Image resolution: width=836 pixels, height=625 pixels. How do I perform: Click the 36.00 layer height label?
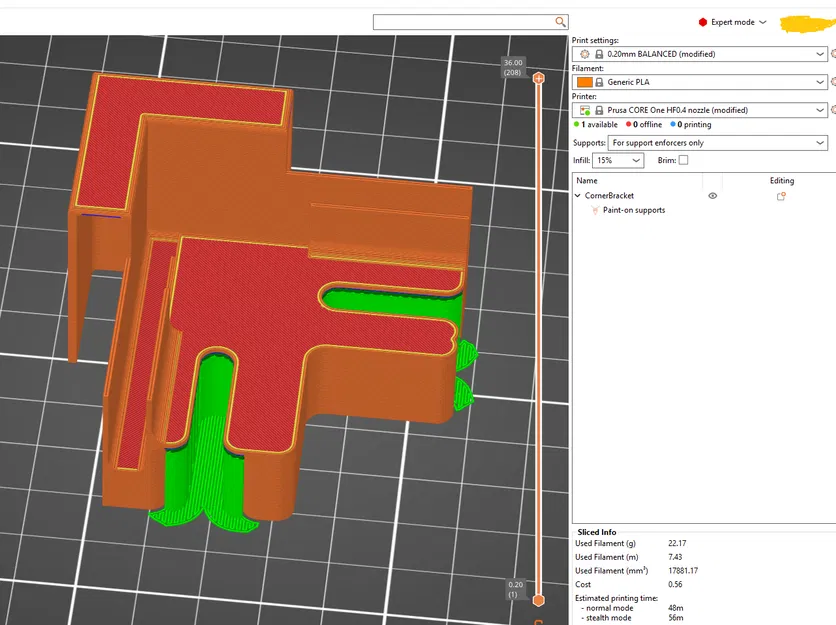tap(513, 63)
